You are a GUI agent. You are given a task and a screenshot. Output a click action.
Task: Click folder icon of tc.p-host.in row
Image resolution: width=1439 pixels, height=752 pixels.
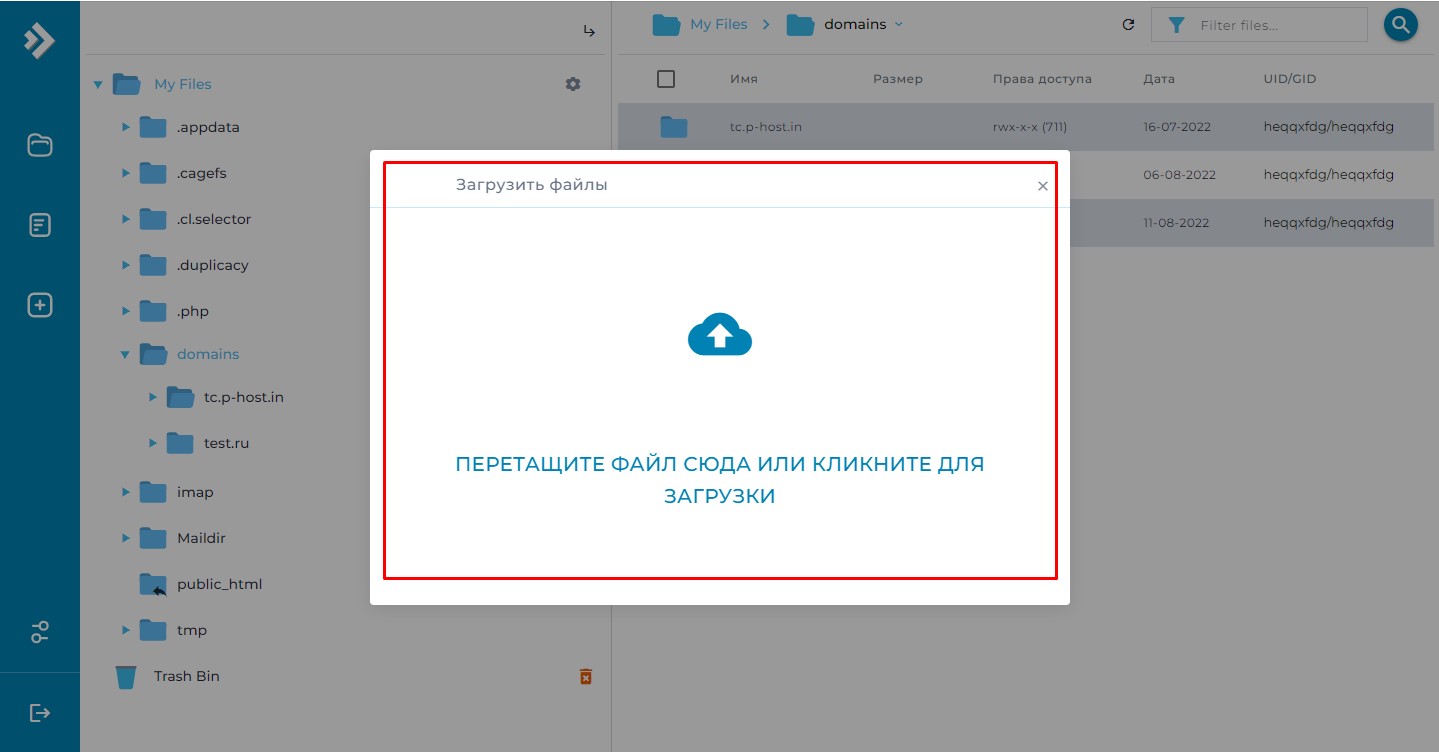coord(674,127)
